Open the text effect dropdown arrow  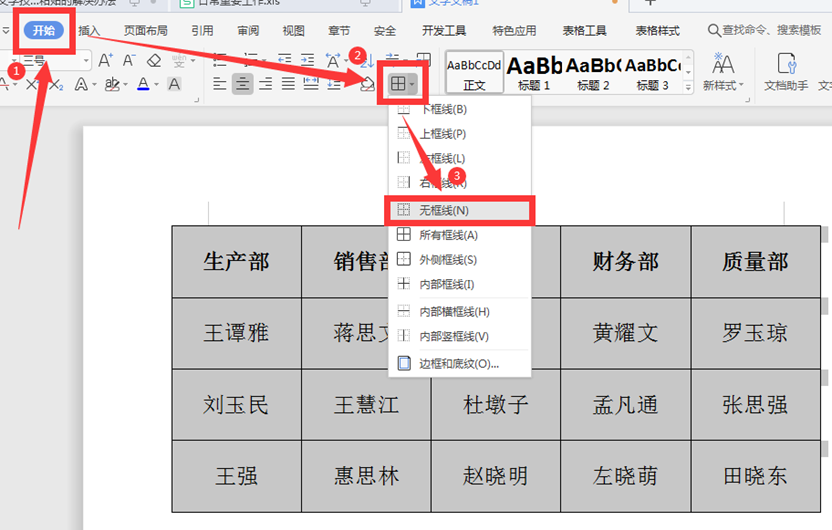click(94, 84)
